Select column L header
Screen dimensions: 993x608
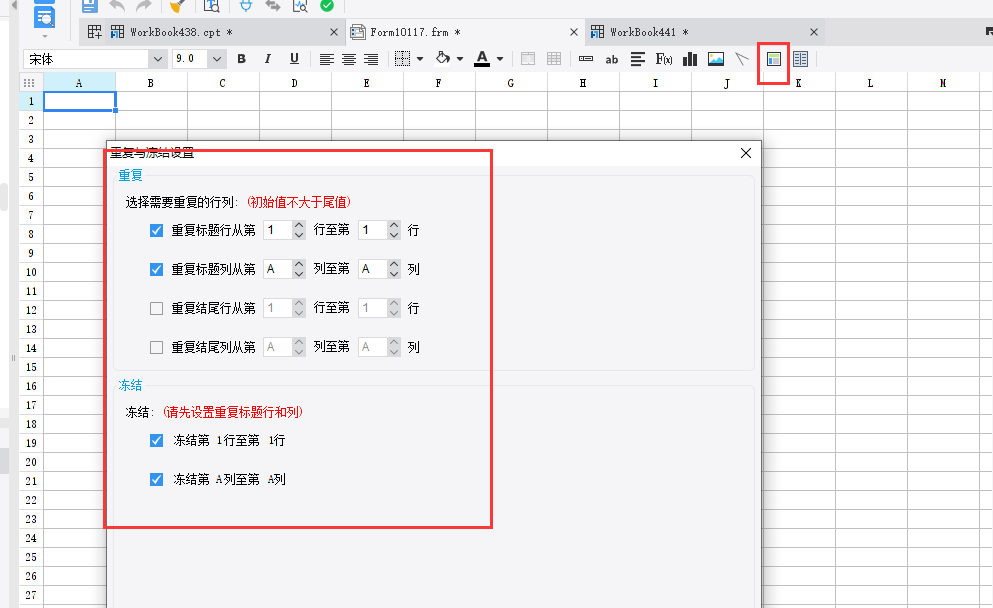click(870, 83)
